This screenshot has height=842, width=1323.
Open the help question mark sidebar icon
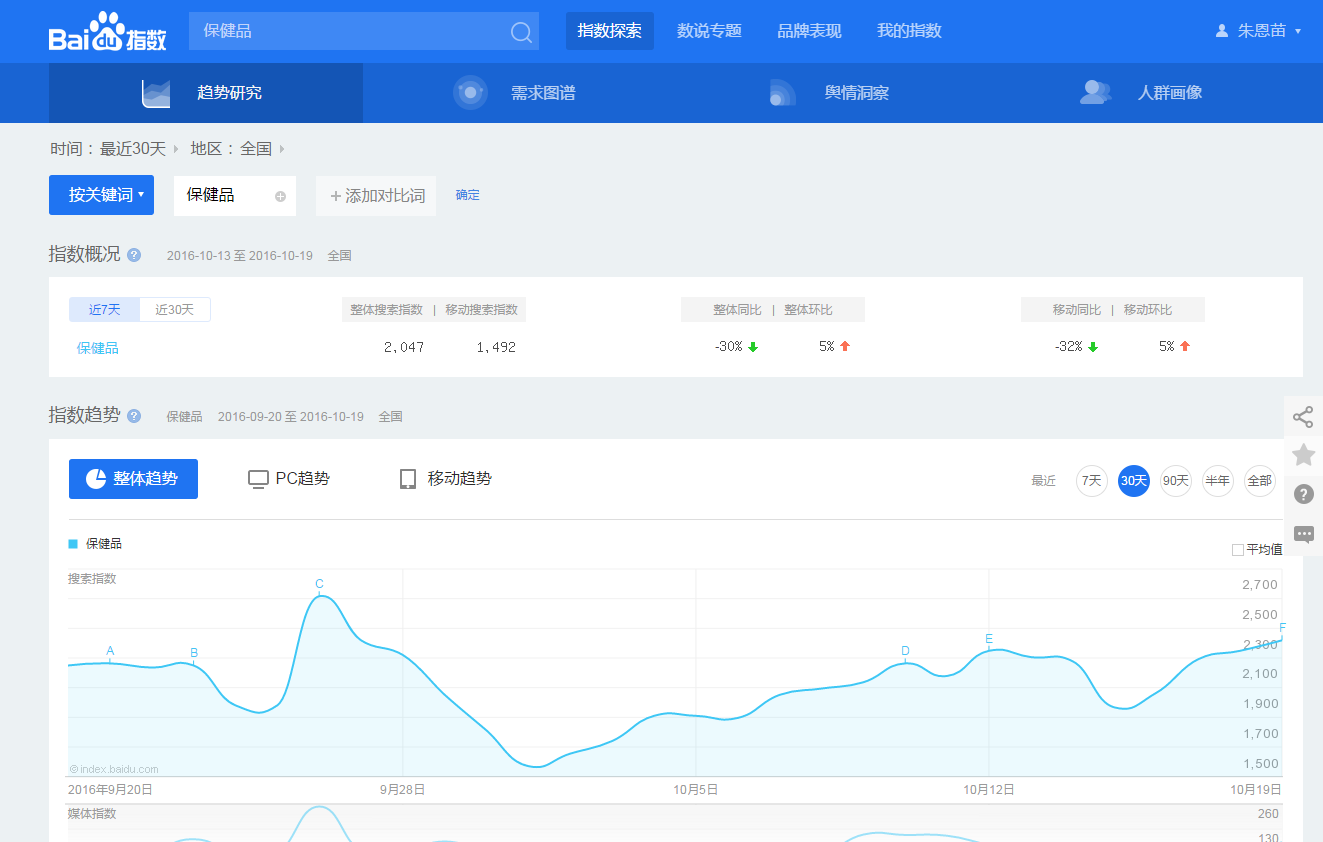coord(1303,494)
